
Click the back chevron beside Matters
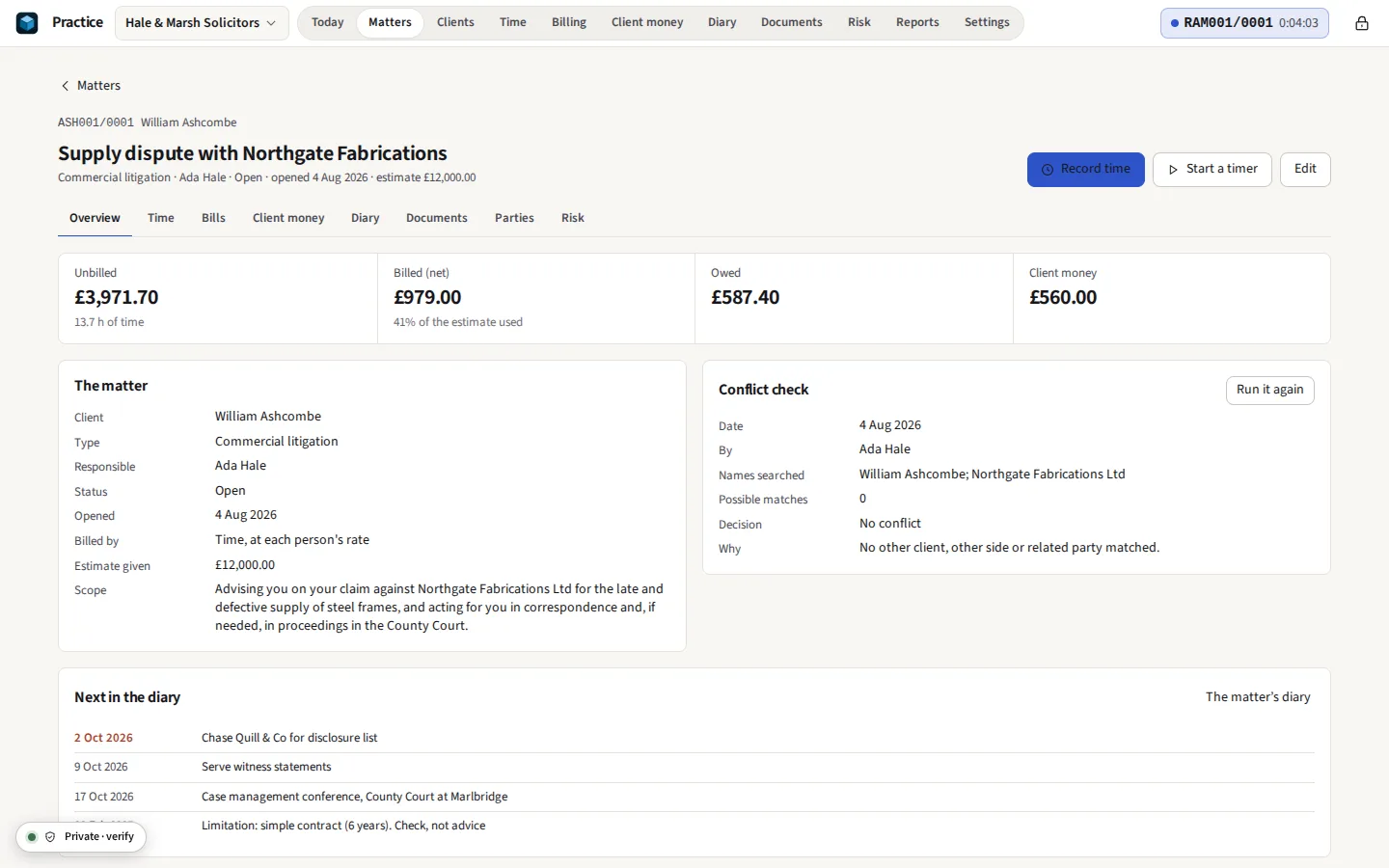tap(66, 86)
